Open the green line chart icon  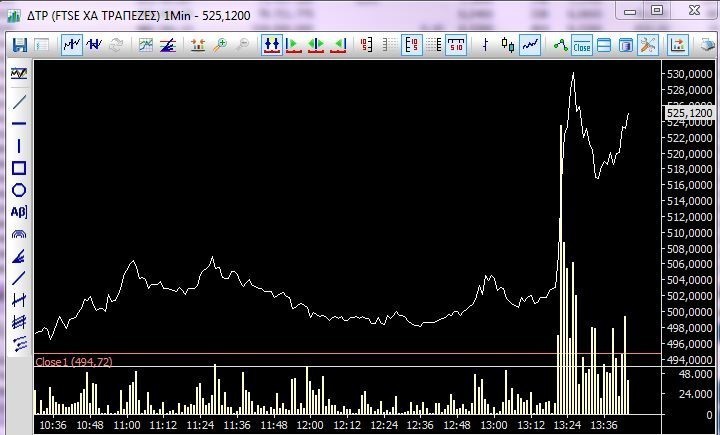point(146,45)
